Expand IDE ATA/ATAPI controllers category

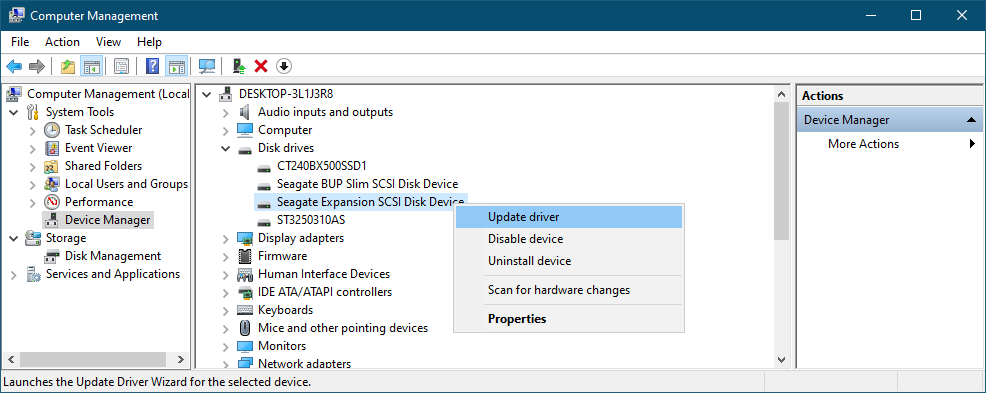click(226, 292)
